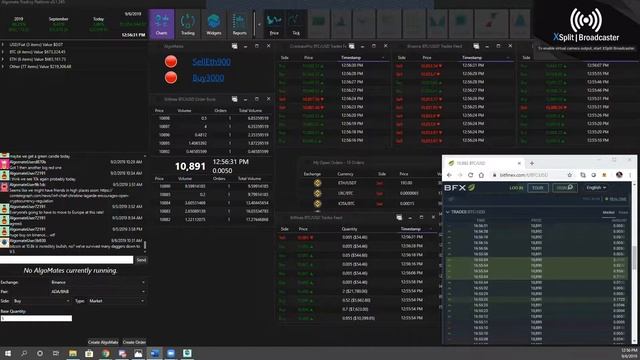This screenshot has height=360, width=640.
Task: Click the browser profile avatar
Action: (619, 175)
